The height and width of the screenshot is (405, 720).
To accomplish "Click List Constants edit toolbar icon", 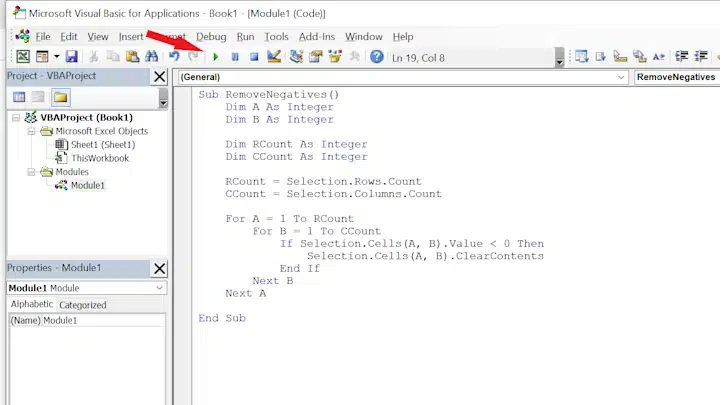I will [x=601, y=56].
